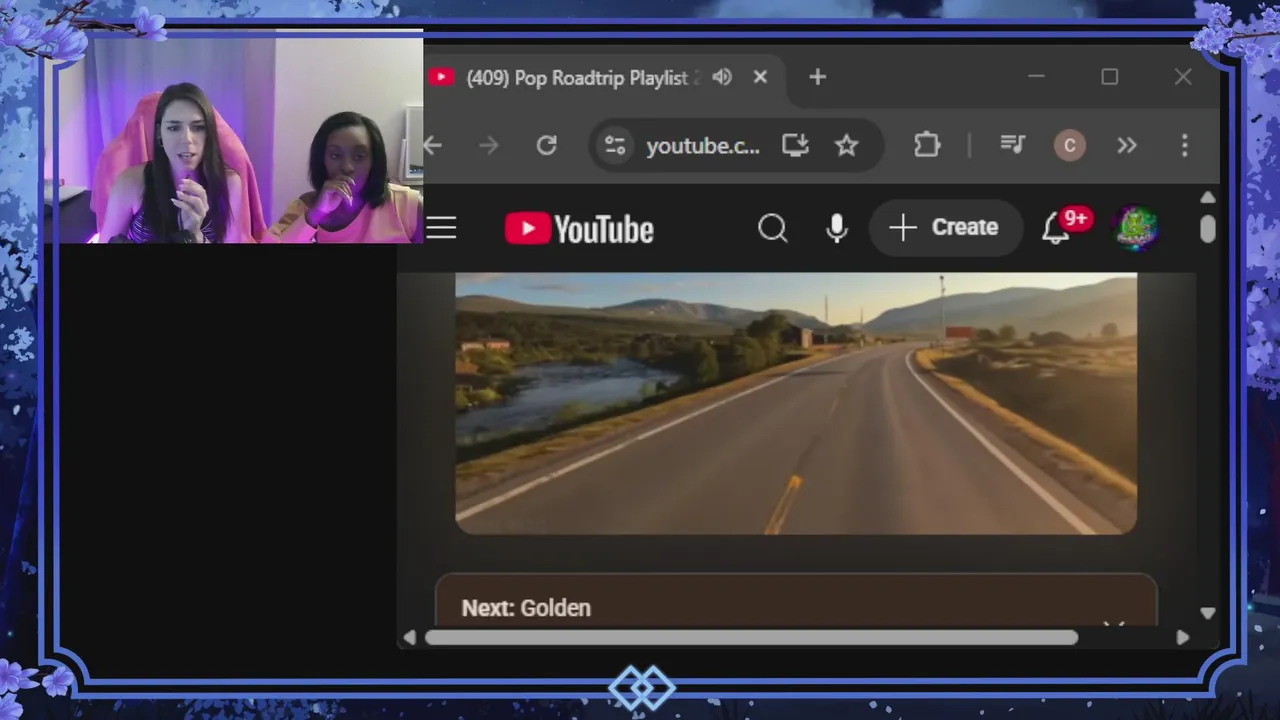This screenshot has height=720, width=1280.
Task: Open YouTube notifications bell
Action: click(x=1055, y=229)
